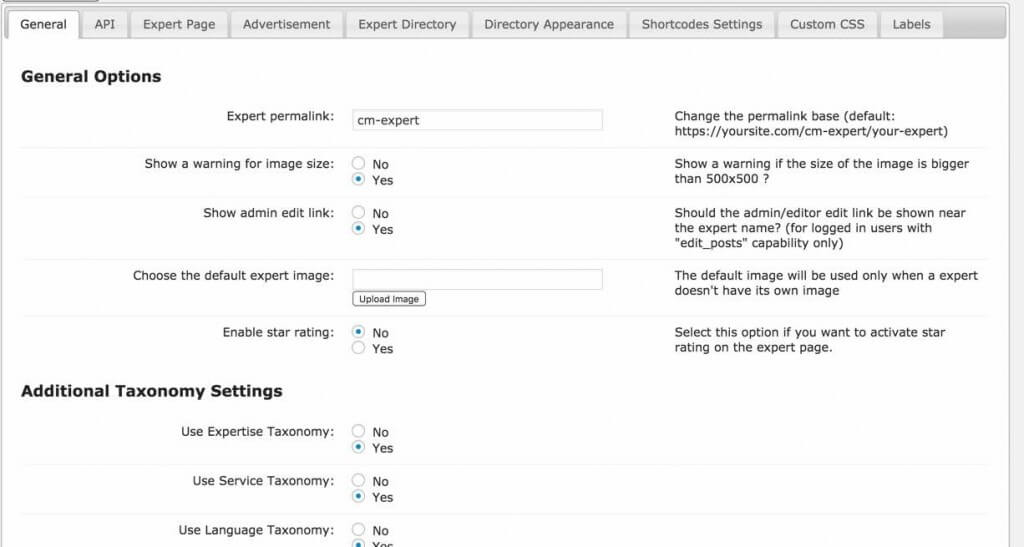Image resolution: width=1024 pixels, height=547 pixels.
Task: Open the Labels tab
Action: point(911,24)
